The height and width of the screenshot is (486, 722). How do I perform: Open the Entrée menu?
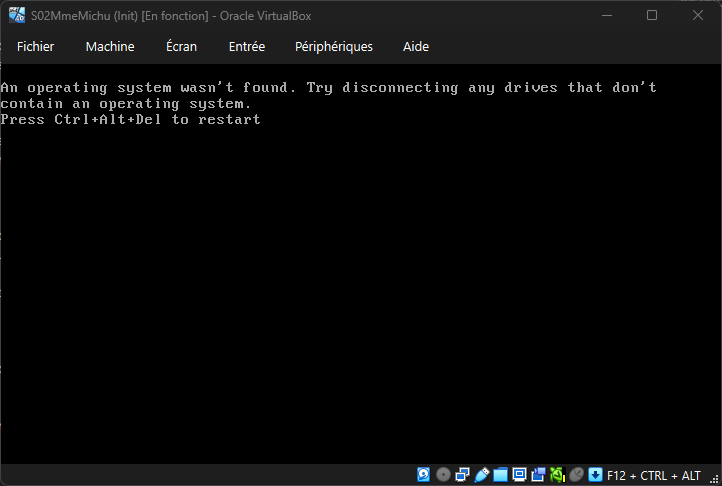tap(247, 47)
